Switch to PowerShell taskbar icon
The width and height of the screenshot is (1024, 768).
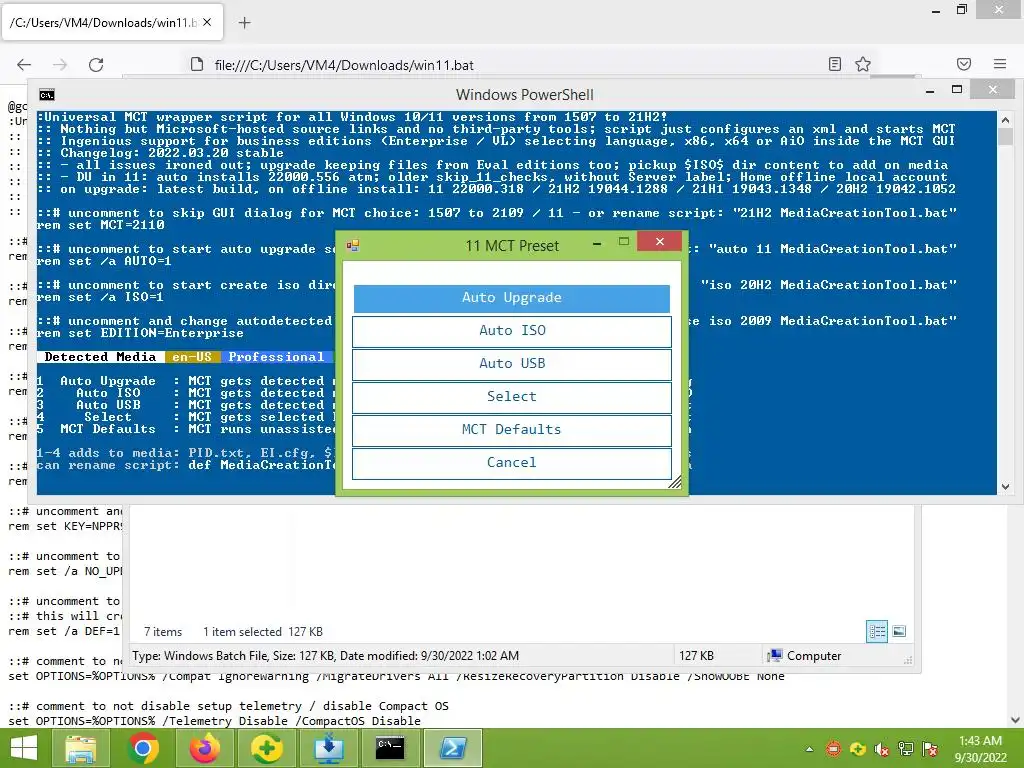(453, 748)
